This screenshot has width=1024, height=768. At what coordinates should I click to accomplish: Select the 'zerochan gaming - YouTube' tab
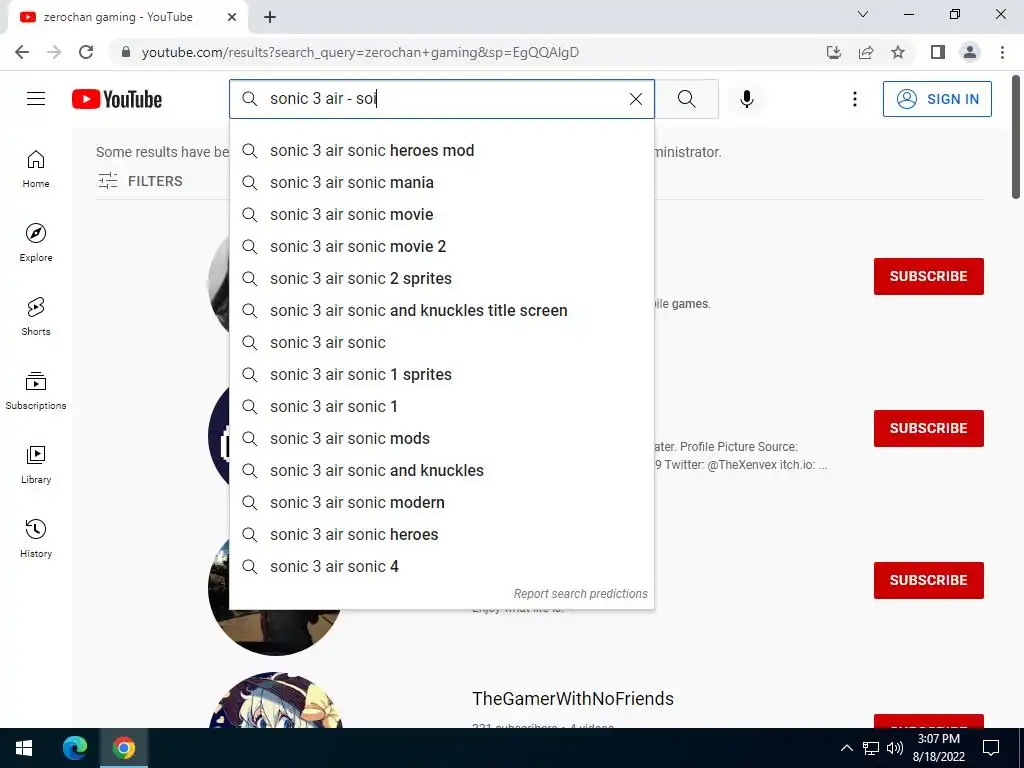tap(128, 17)
